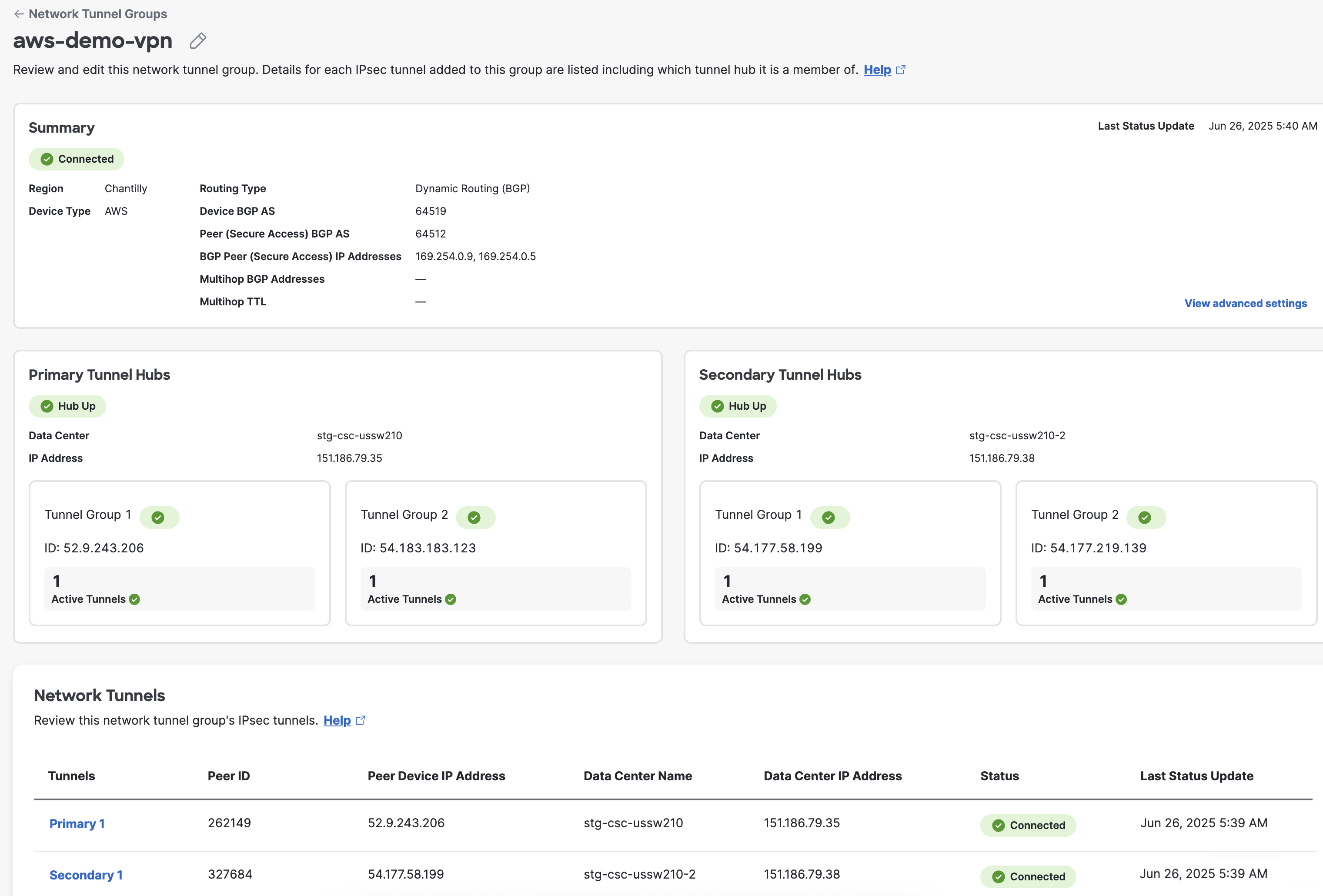Click Connected status badge in Secondary 1 row
The height and width of the screenshot is (896, 1323).
coord(1028,877)
